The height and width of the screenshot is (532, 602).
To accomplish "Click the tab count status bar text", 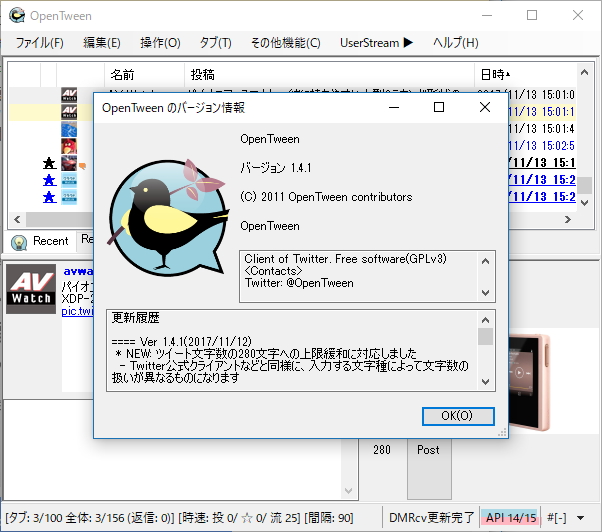I will click(179, 518).
